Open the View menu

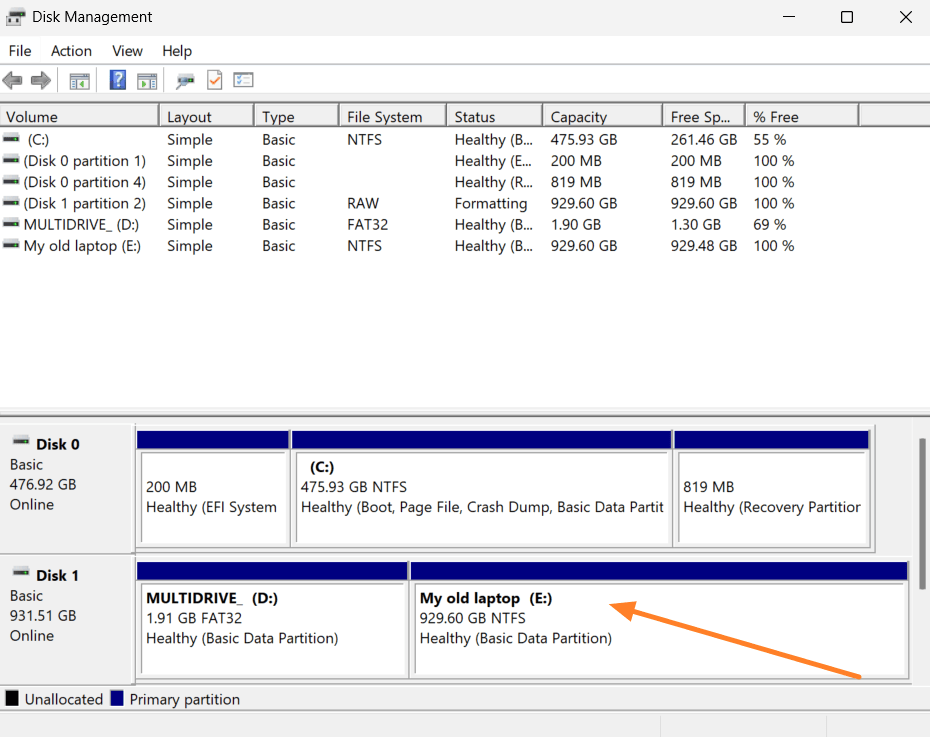(128, 51)
